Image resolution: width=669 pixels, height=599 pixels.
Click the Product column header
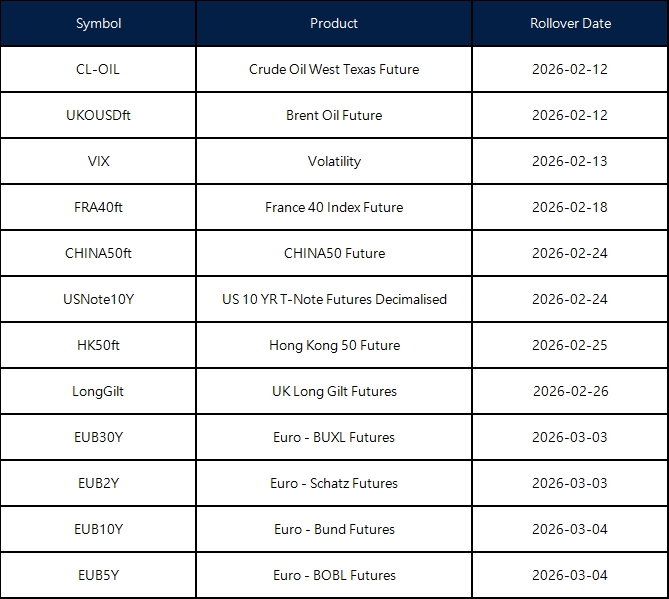click(x=334, y=23)
